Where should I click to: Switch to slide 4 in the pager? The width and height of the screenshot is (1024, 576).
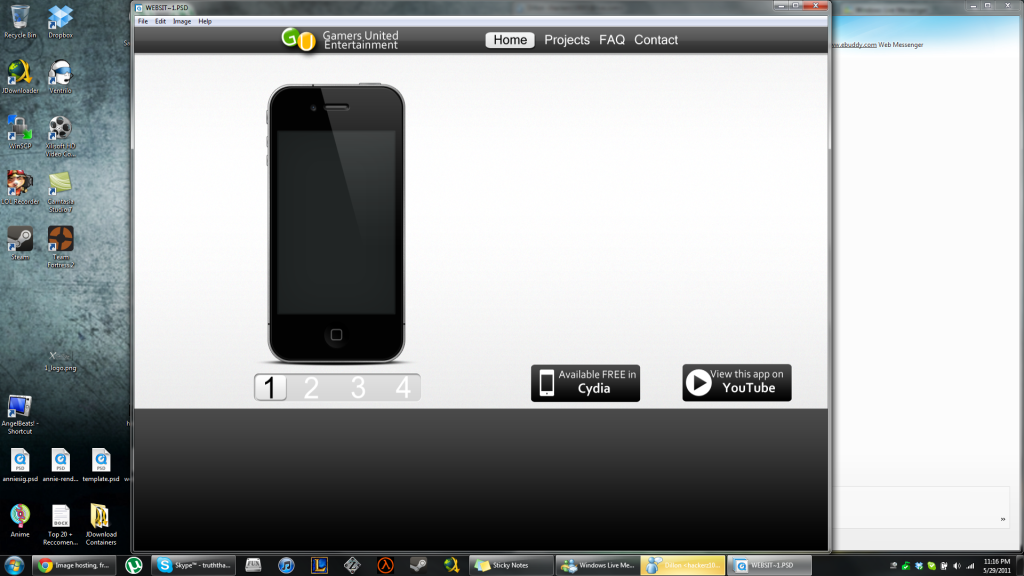pyautogui.click(x=403, y=388)
